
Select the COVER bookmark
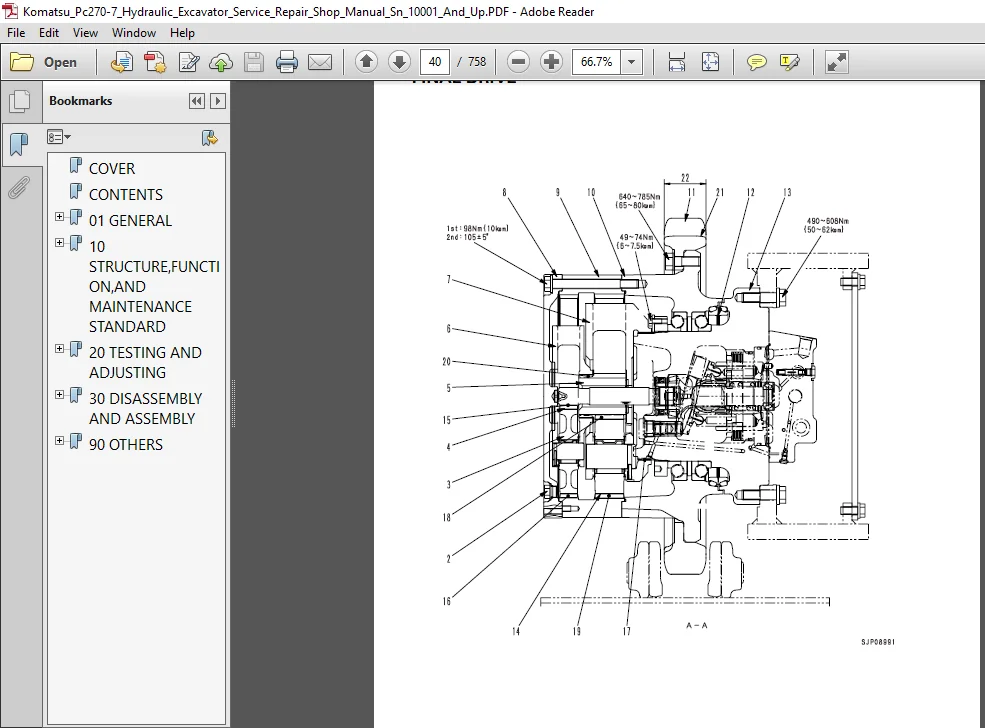click(x=112, y=168)
